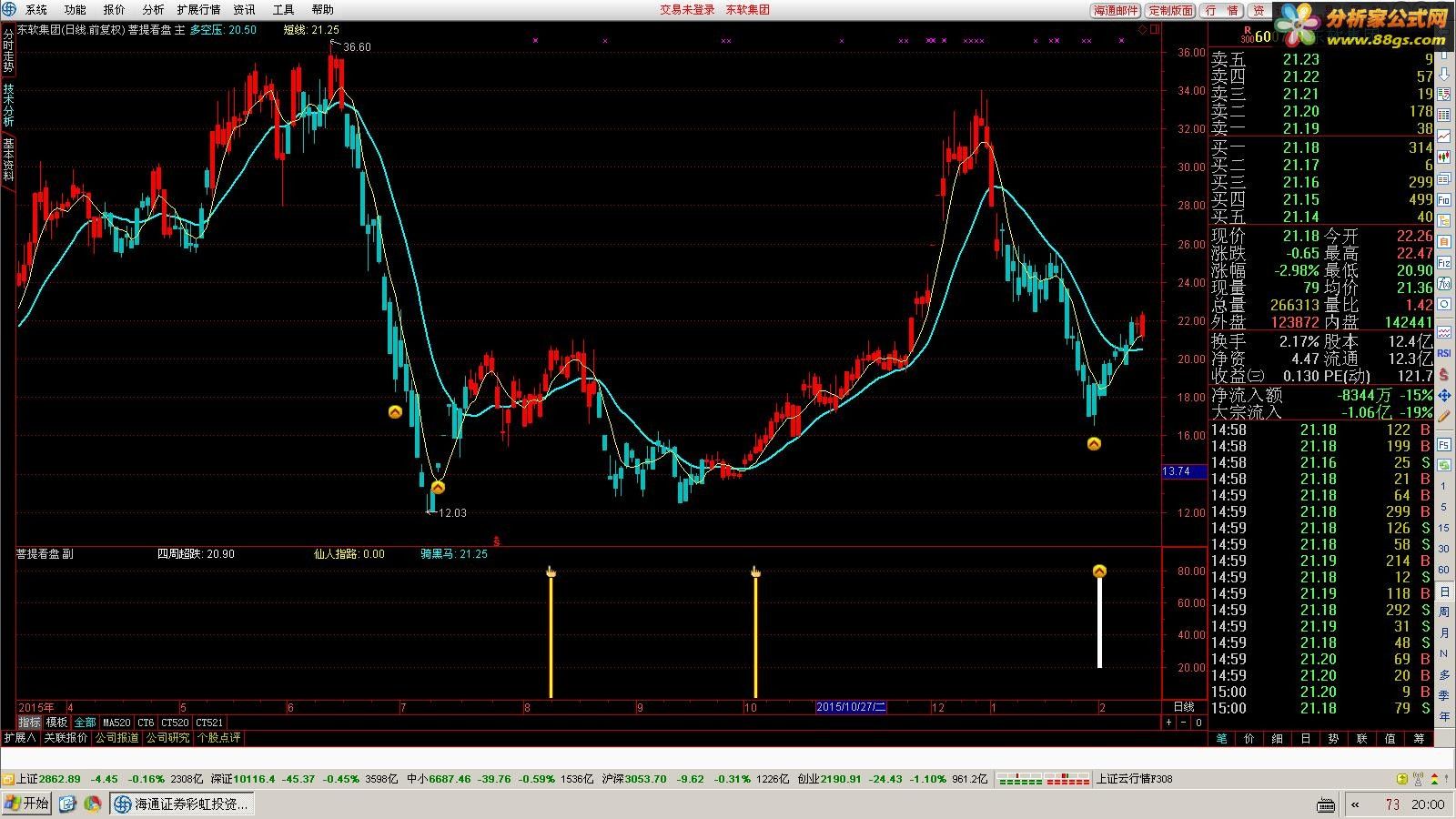Open the N custom-day period option
Image resolution: width=1456 pixels, height=819 pixels.
tap(1444, 654)
